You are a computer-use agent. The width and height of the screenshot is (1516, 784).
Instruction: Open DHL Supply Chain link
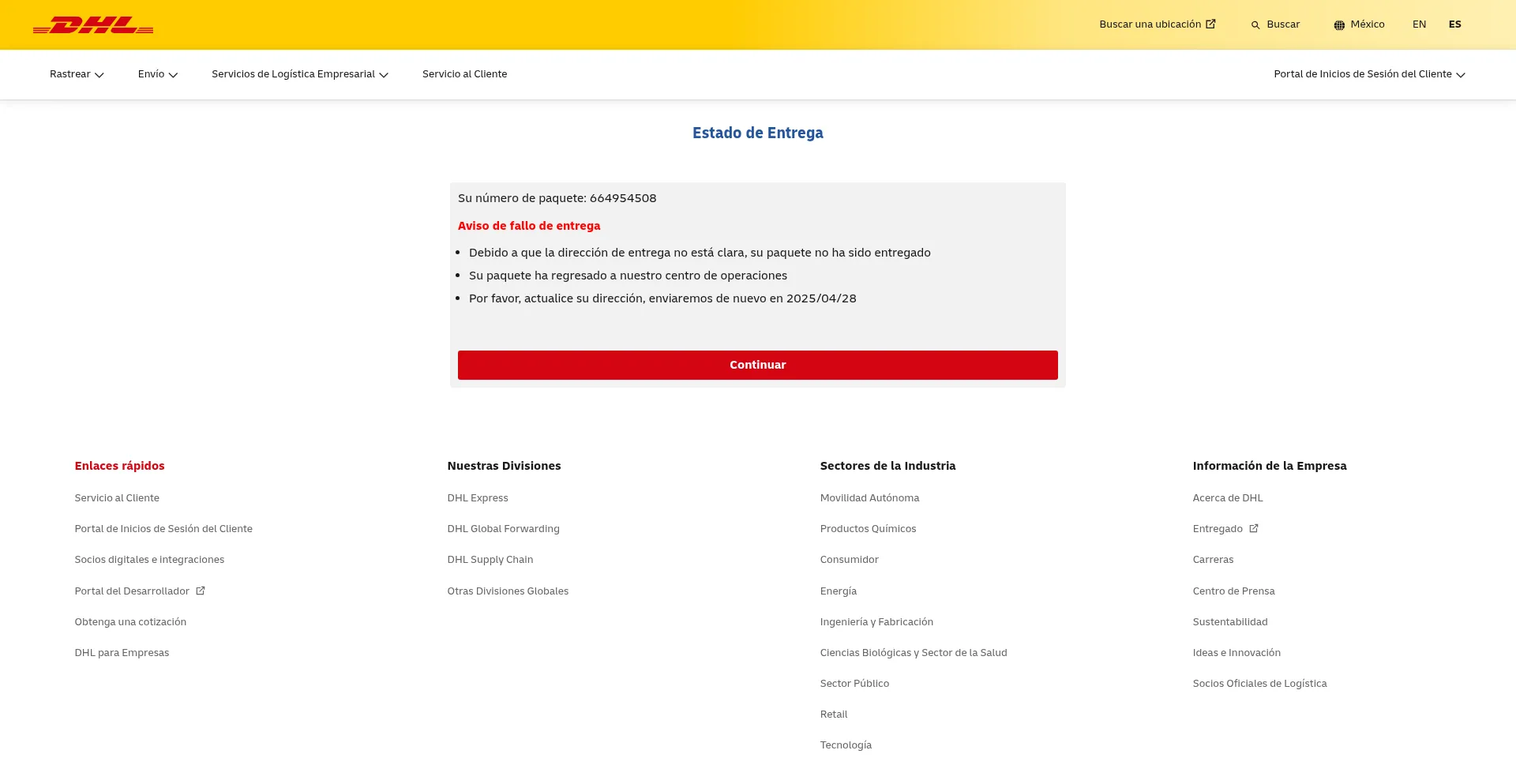[490, 559]
